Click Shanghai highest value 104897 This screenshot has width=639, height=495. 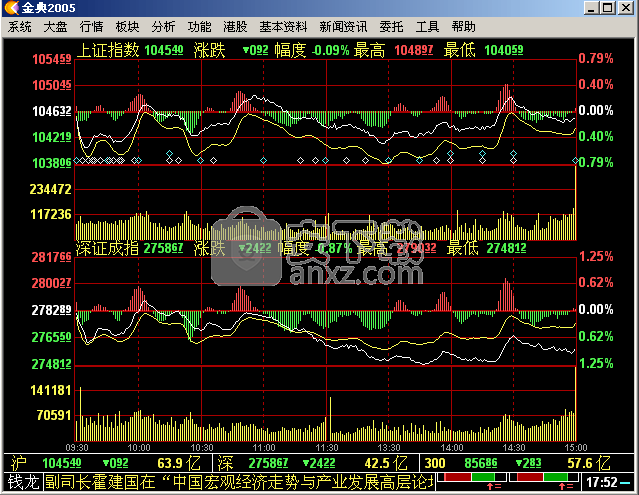(x=414, y=51)
